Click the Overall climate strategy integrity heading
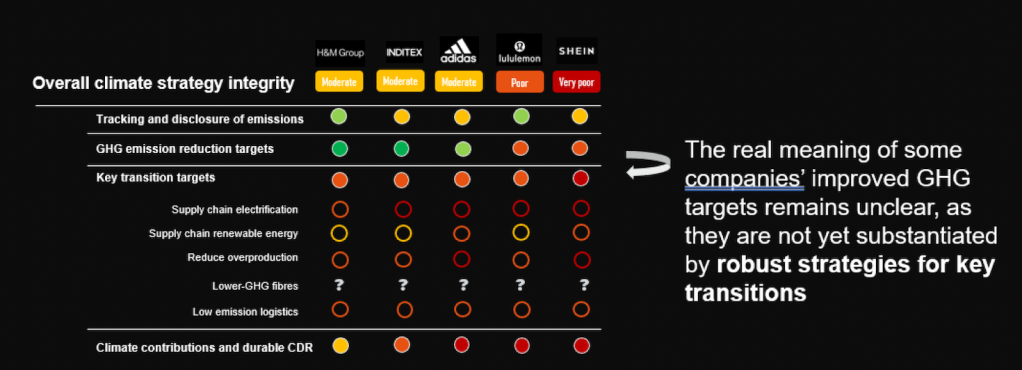This screenshot has width=1022, height=370. point(164,83)
